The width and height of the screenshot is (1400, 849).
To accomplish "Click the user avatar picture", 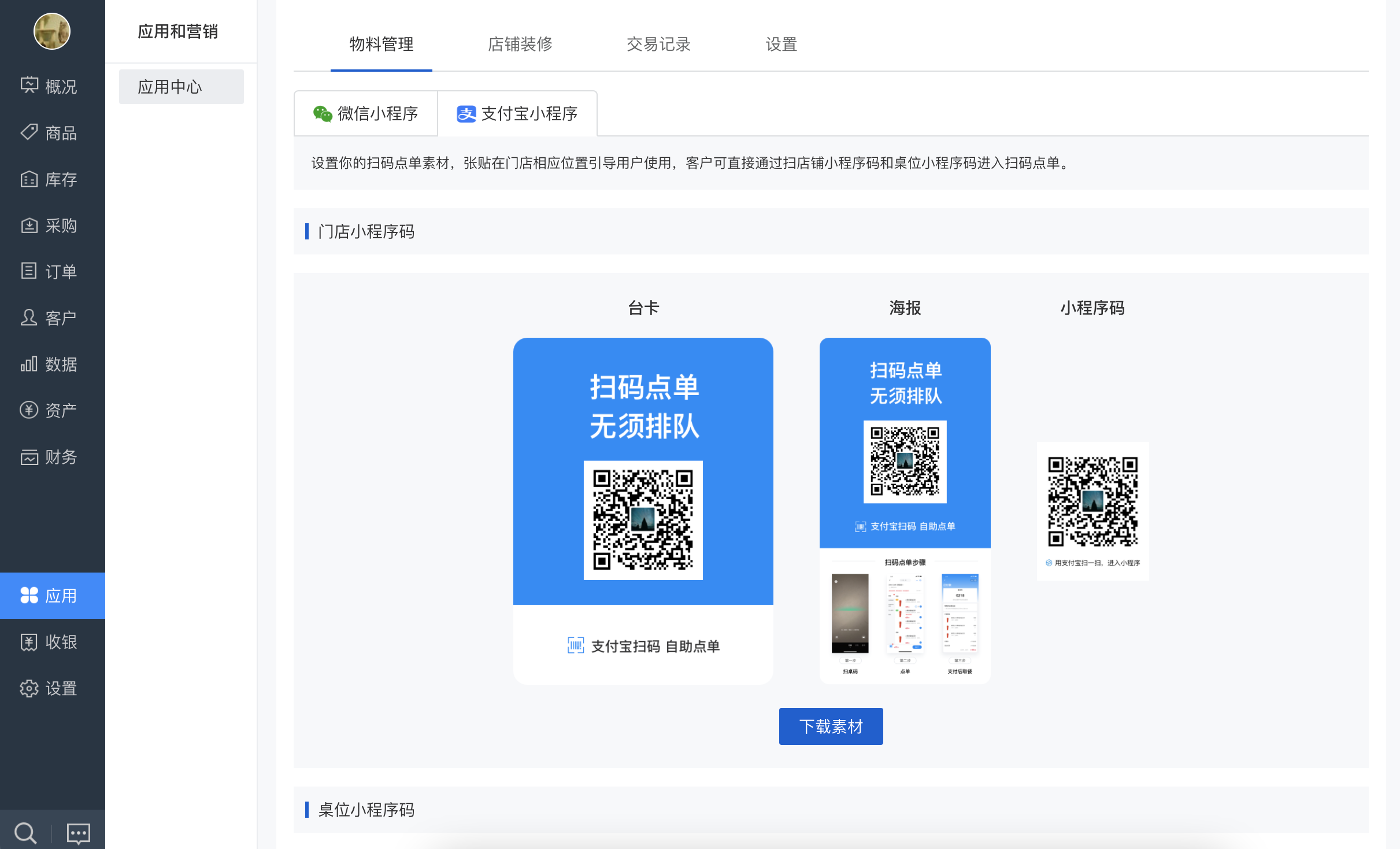I will click(52, 31).
